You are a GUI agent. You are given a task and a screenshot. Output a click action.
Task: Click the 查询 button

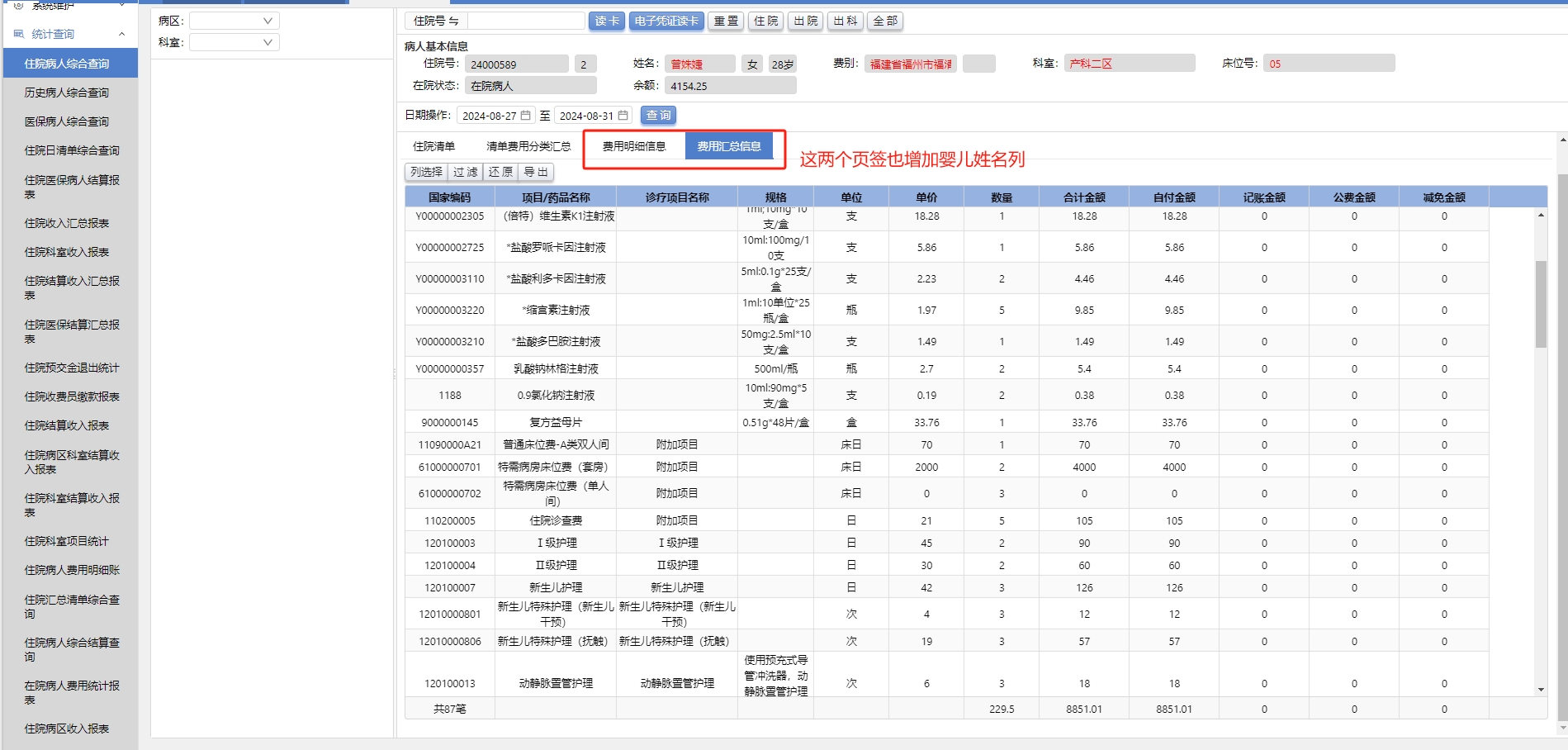coord(658,116)
